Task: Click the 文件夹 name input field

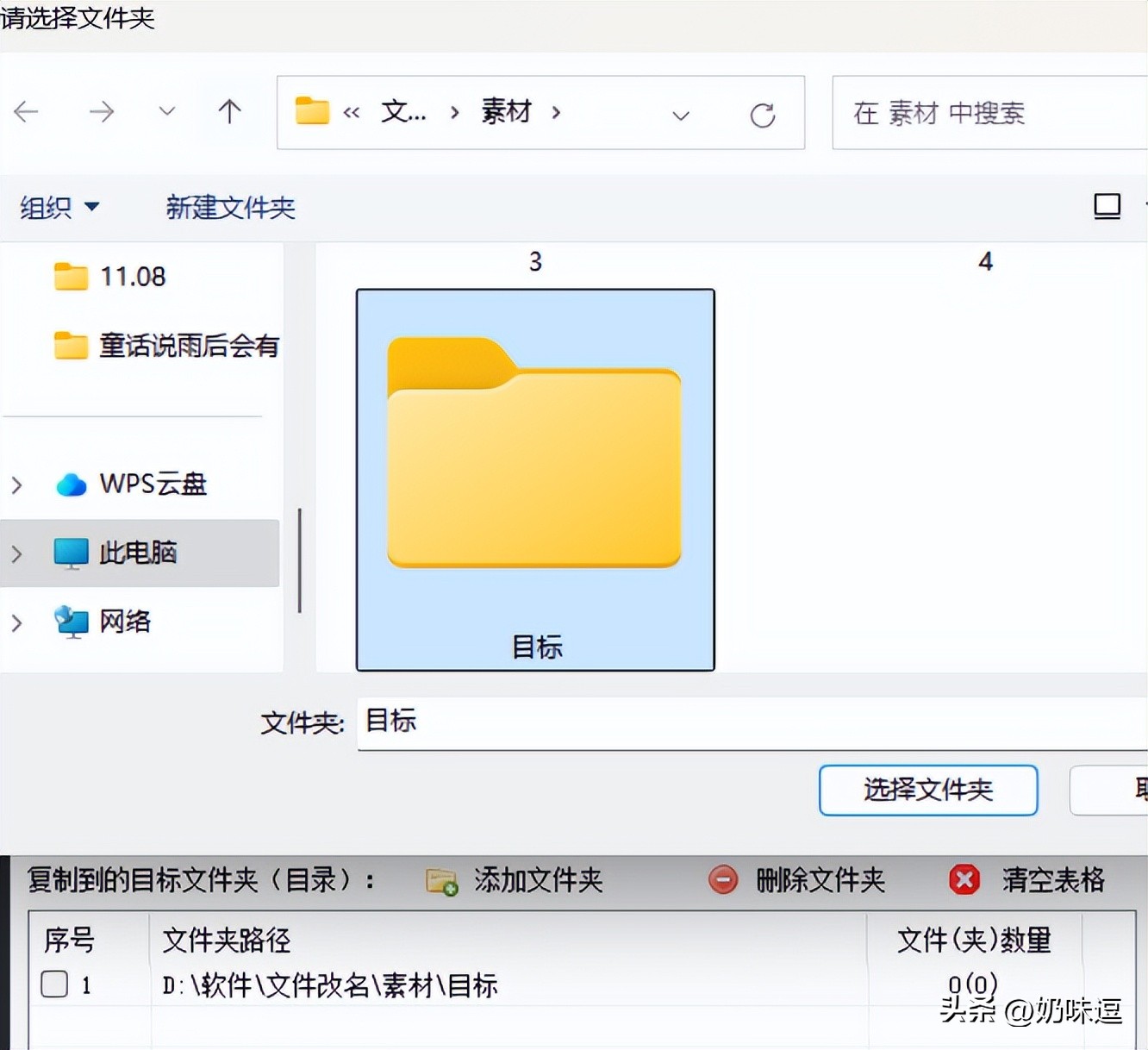Action: [752, 722]
